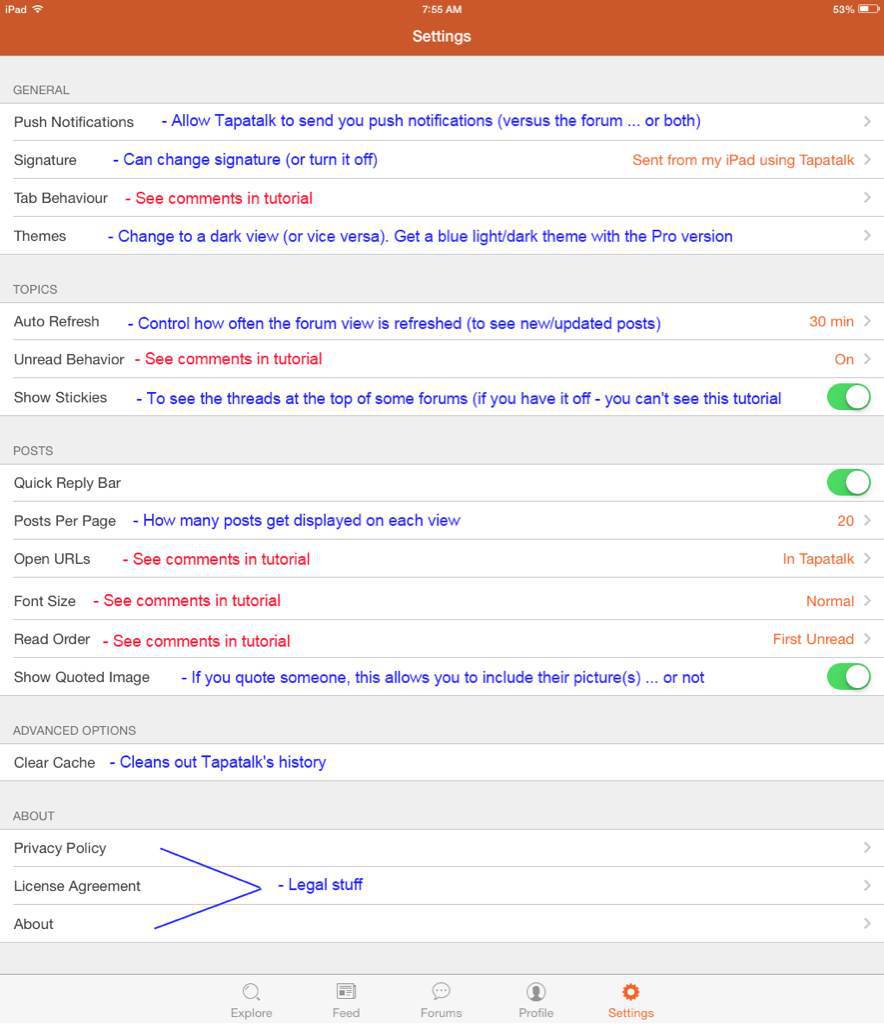Check the battery indicator in status bar

[869, 9]
